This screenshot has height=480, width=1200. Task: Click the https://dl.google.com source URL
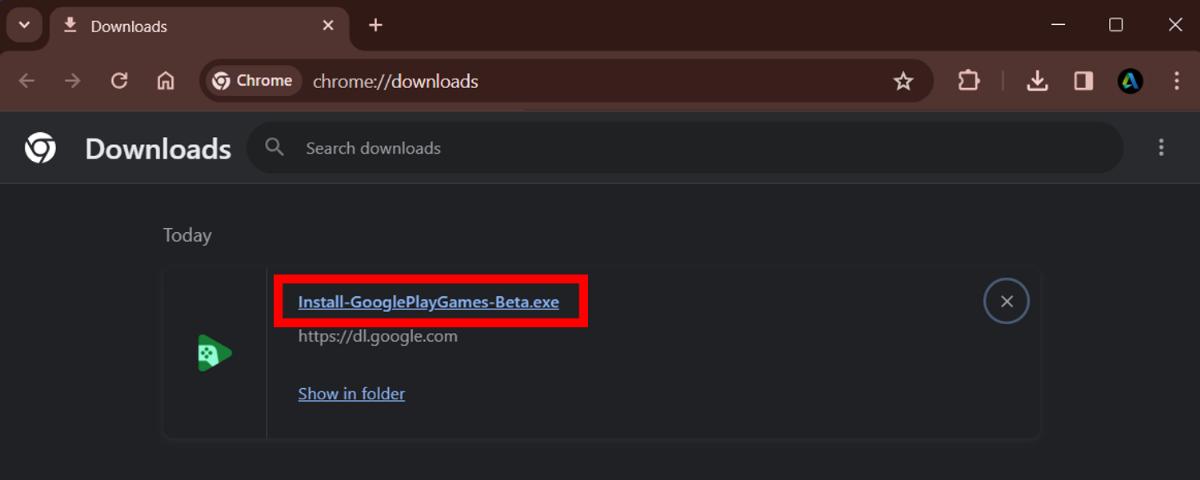[x=378, y=336]
